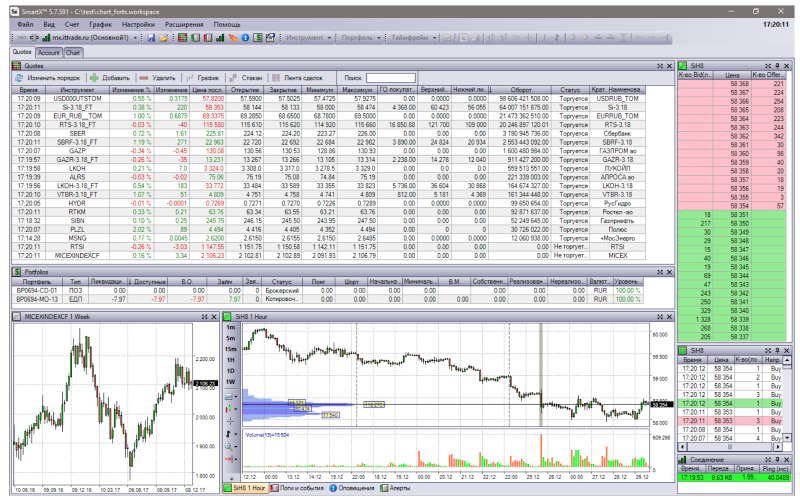Viewport: 800px width, 500px height.
Task: Pin the SiH8 order book panel
Action: 777,66
